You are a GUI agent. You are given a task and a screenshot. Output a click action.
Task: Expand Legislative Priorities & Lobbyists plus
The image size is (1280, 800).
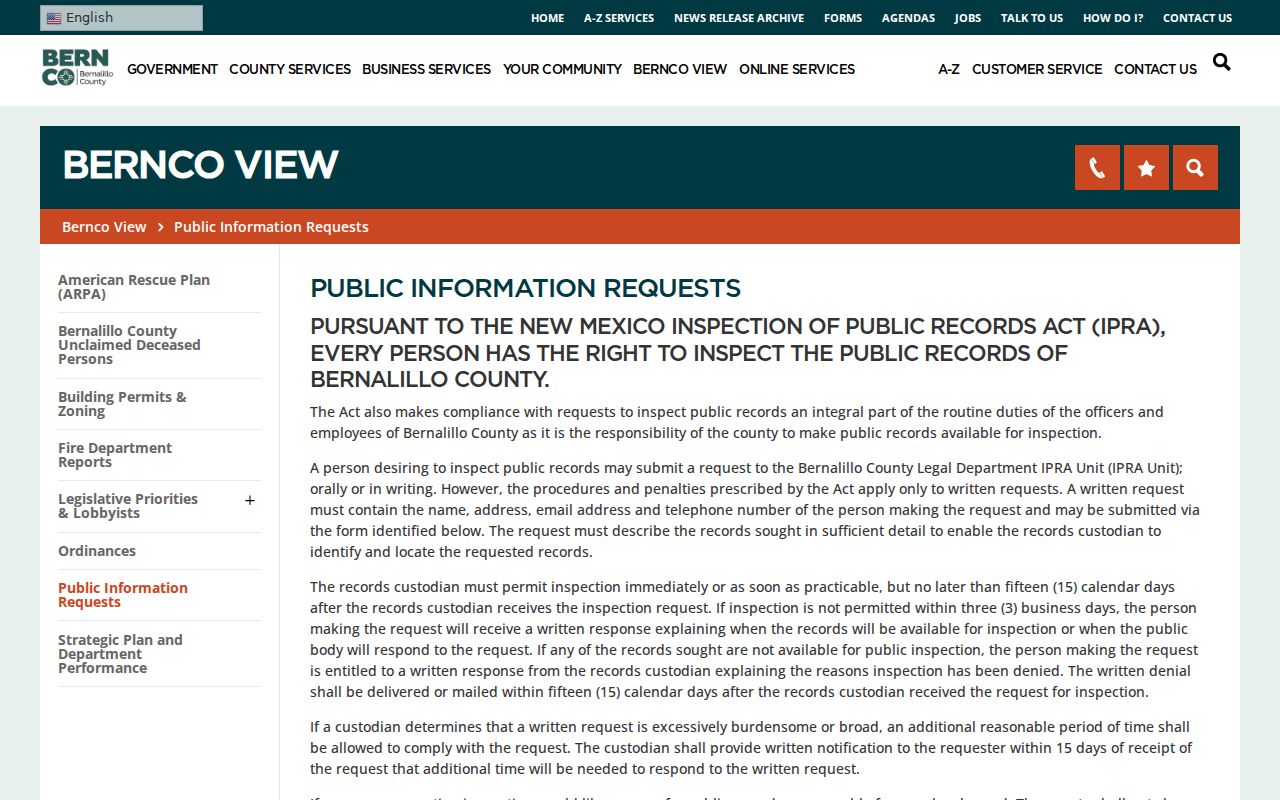tap(250, 500)
